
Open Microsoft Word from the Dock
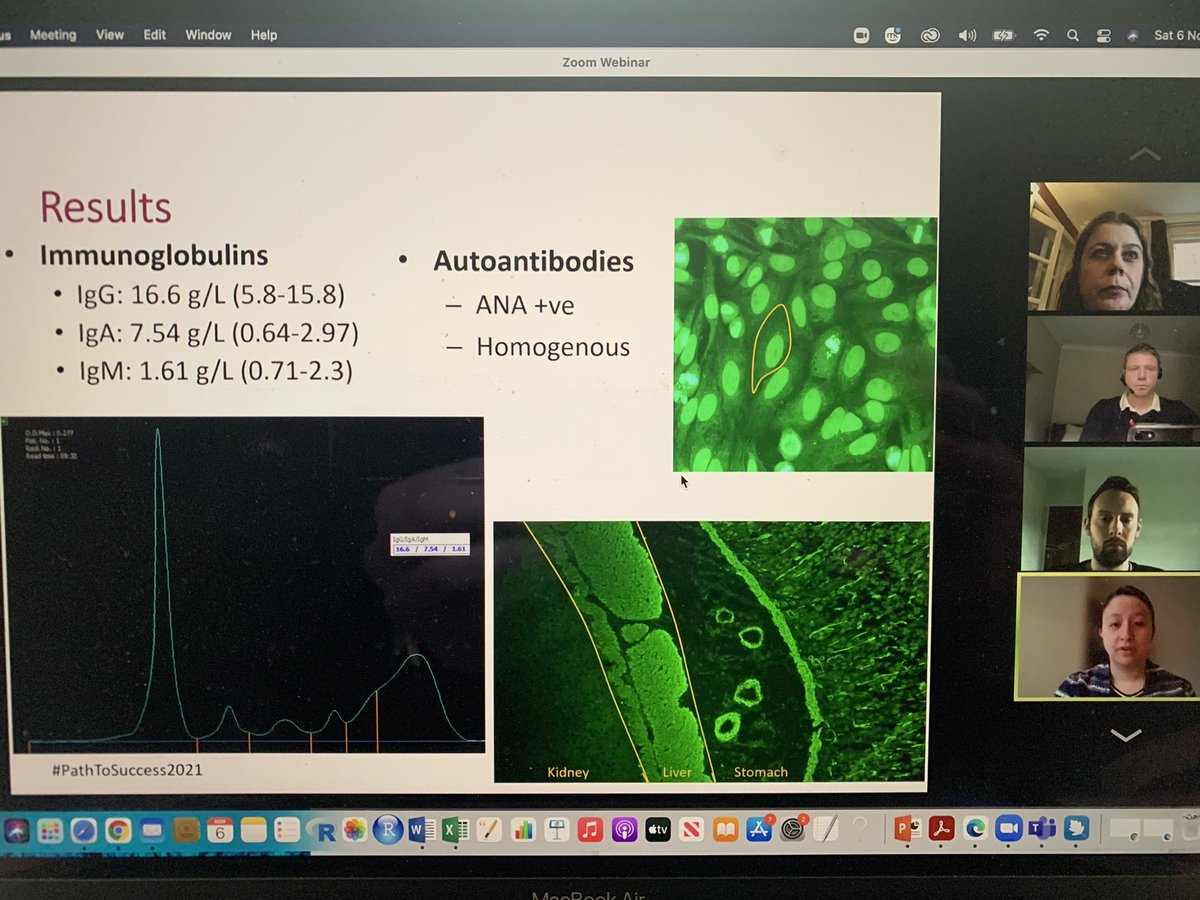click(x=422, y=830)
